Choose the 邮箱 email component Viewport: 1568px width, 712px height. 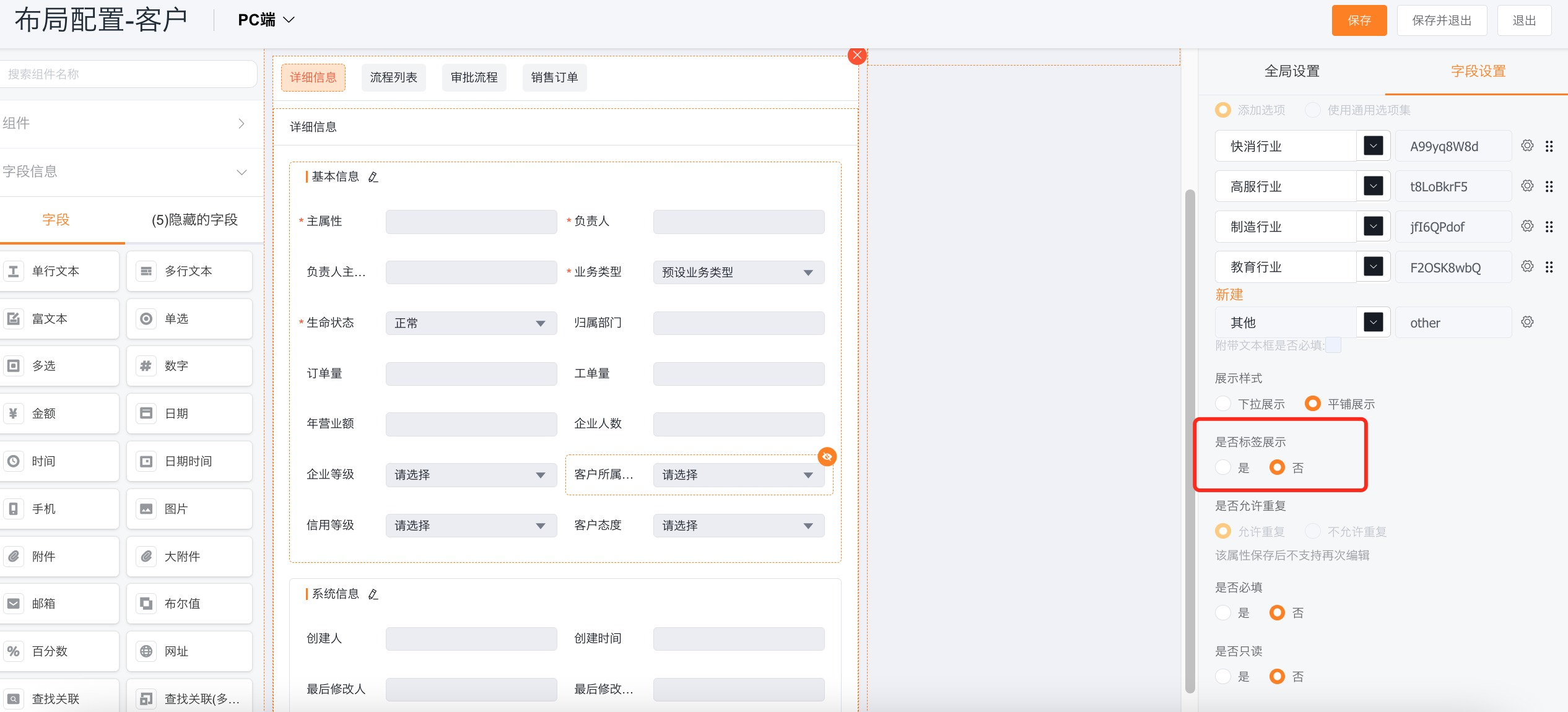pyautogui.click(x=58, y=604)
